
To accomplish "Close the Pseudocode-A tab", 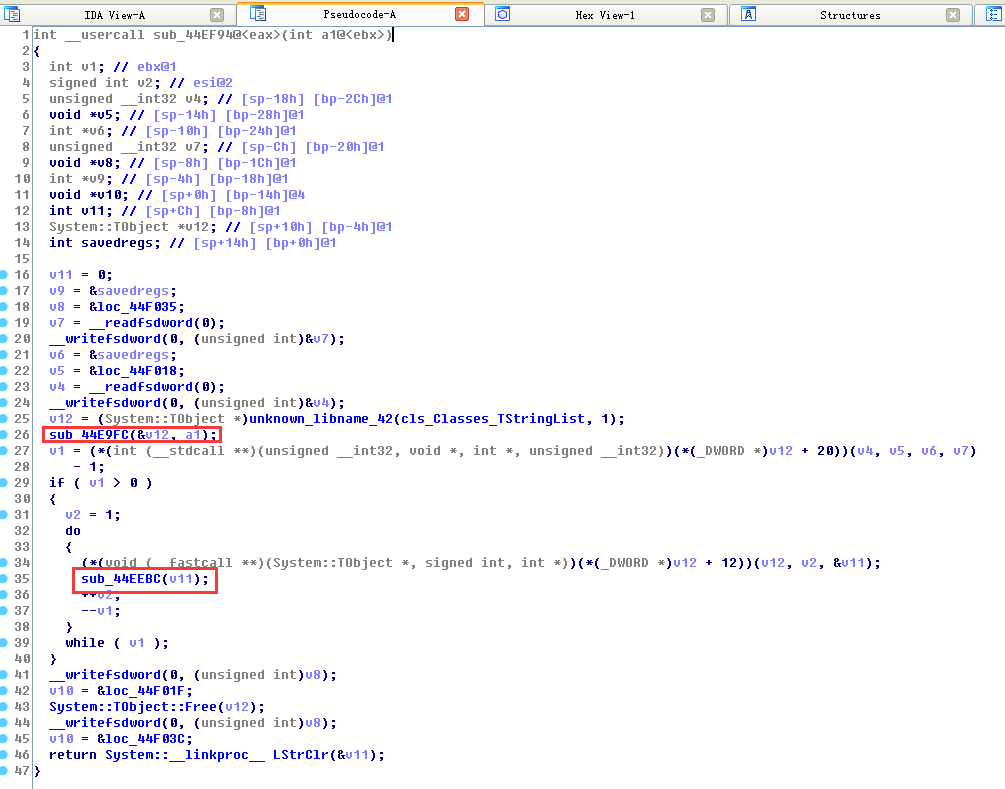I will pos(462,14).
